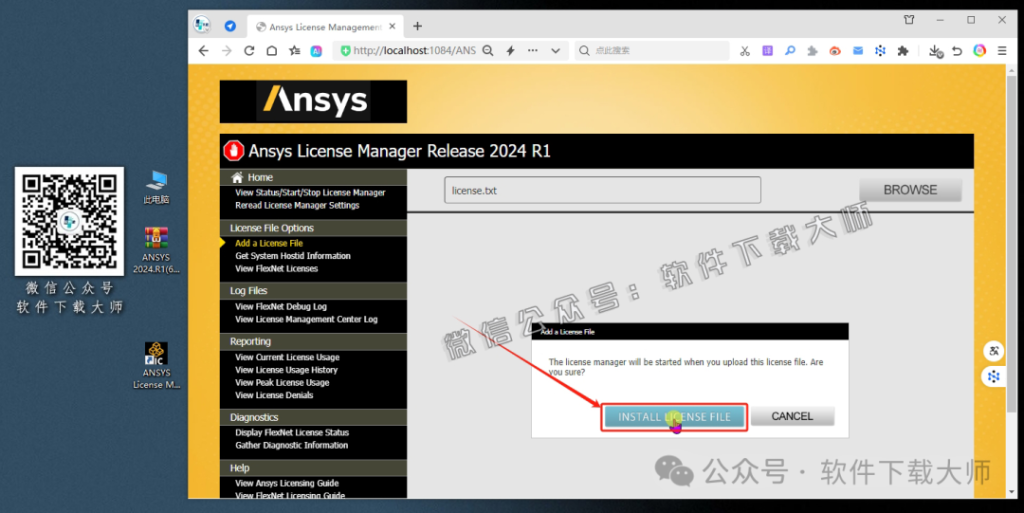The height and width of the screenshot is (513, 1024).
Task: Open View License Management Center Log
Action: (306, 319)
